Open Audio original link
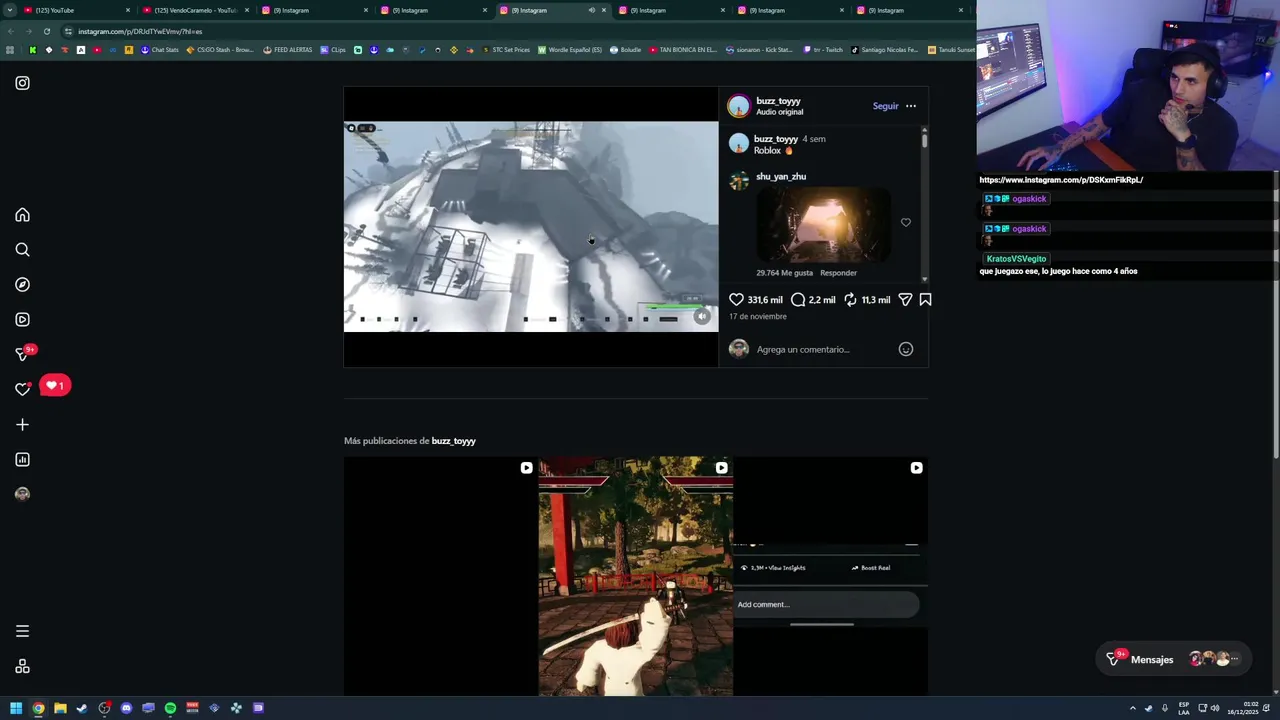The width and height of the screenshot is (1280, 720). pos(779,112)
